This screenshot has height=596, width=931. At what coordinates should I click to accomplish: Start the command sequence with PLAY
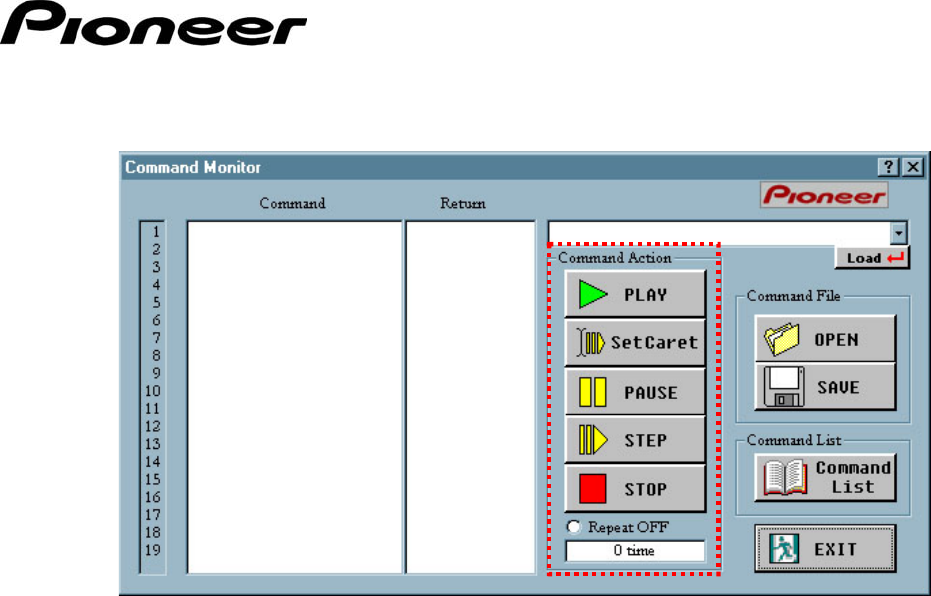tap(635, 294)
